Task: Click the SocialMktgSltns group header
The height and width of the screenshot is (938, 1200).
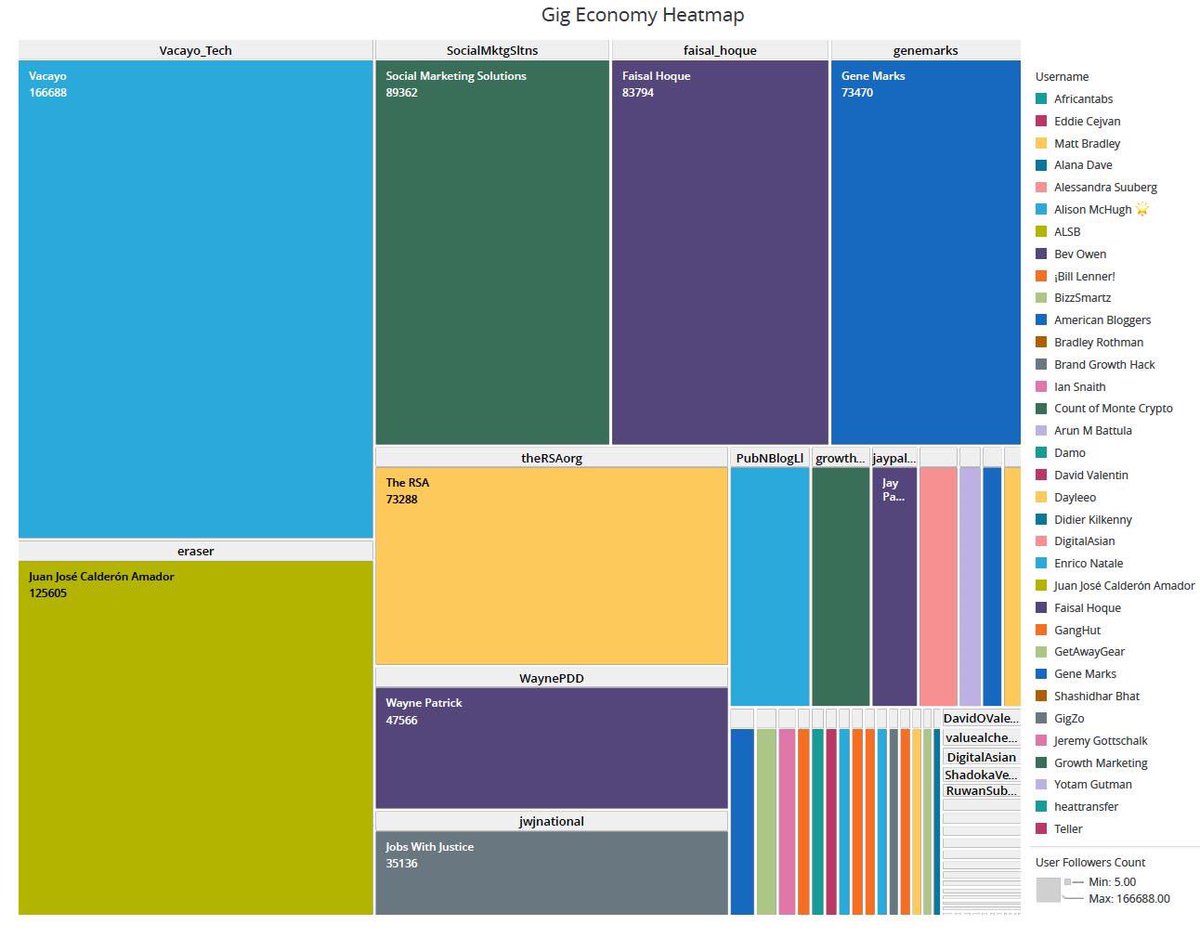Action: coord(492,50)
